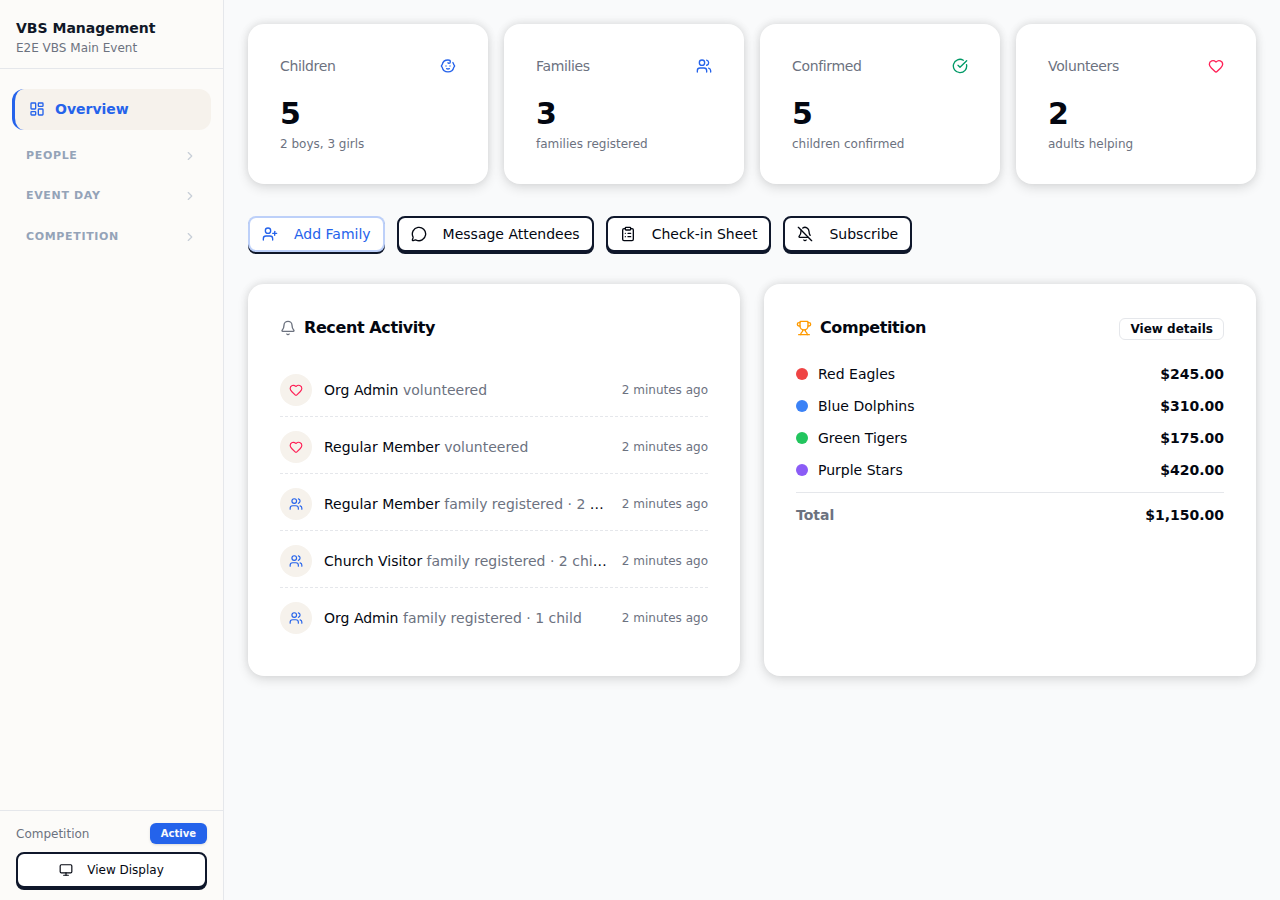
Task: Click the trophy icon beside Competition
Action: point(803,327)
